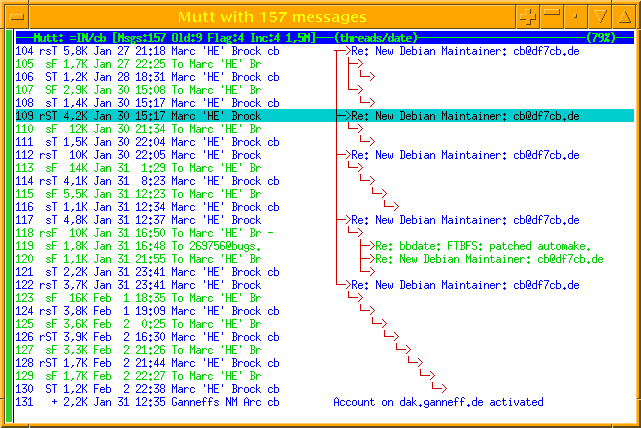Click the Mutt status bar line

325,38
